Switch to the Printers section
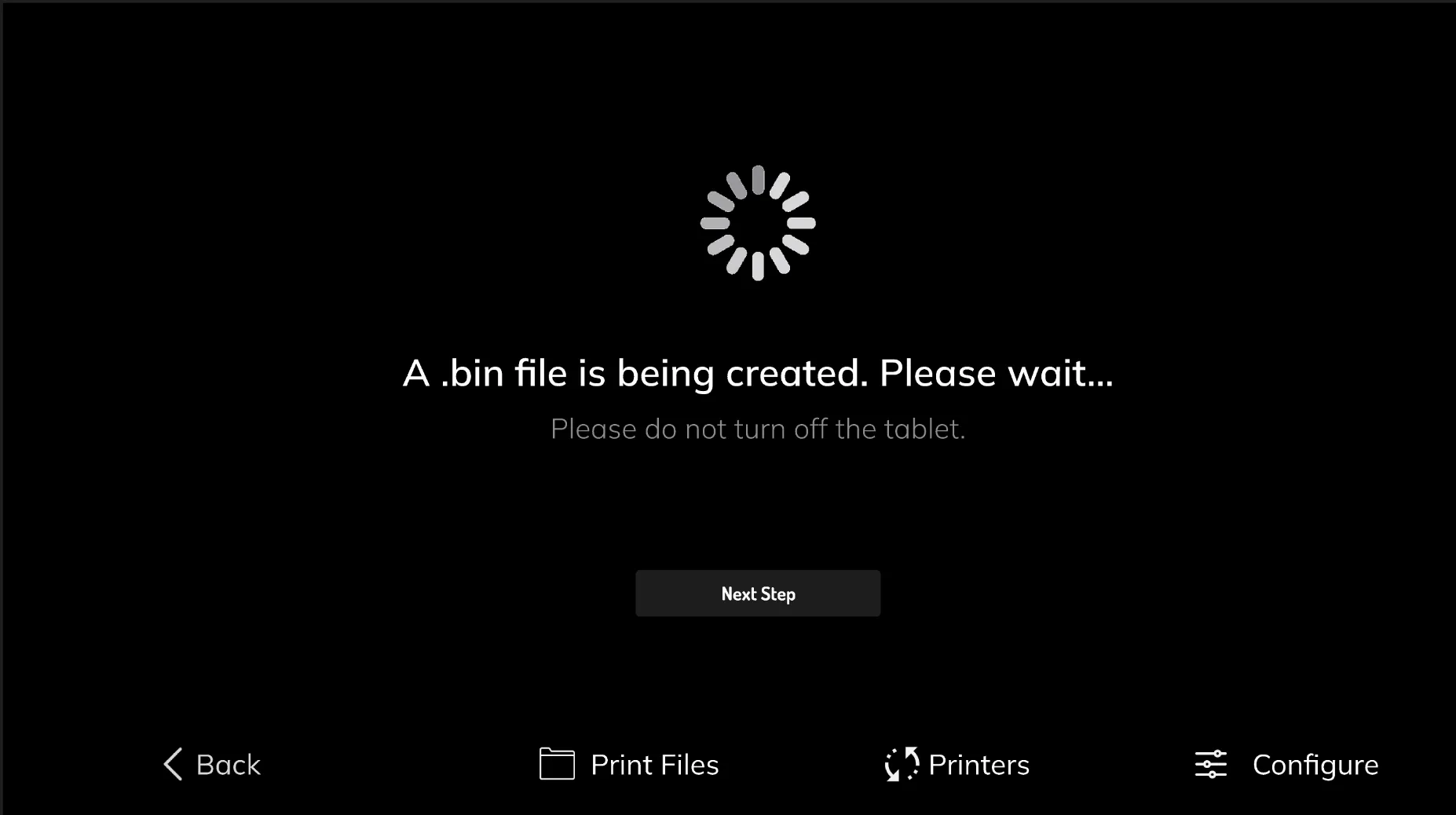 point(979,765)
